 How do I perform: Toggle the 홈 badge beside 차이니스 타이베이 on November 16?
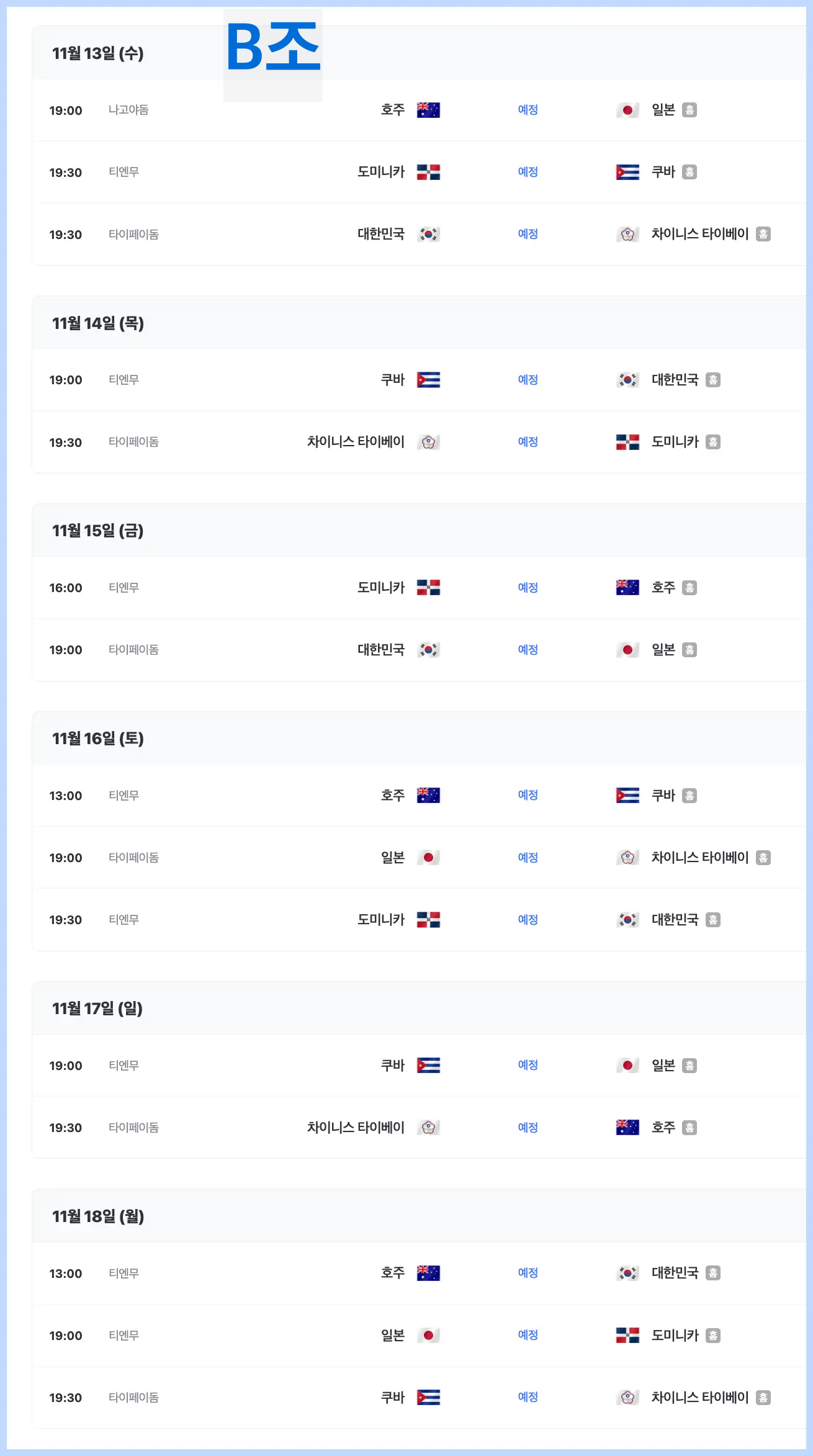764,858
